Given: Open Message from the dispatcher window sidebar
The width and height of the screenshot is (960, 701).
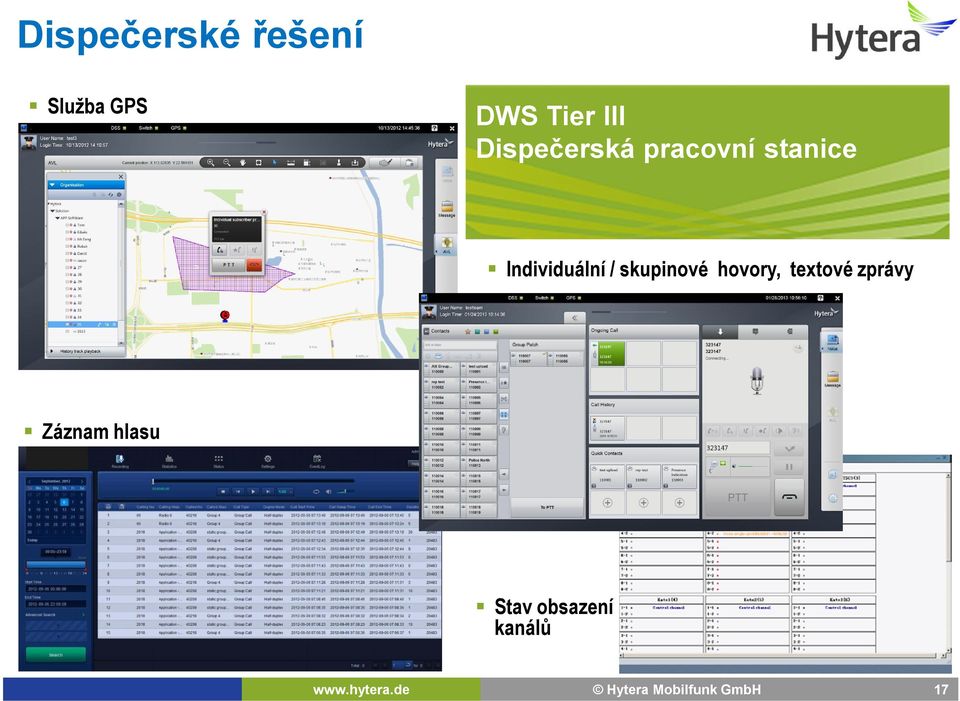Looking at the screenshot, I should point(833,379).
